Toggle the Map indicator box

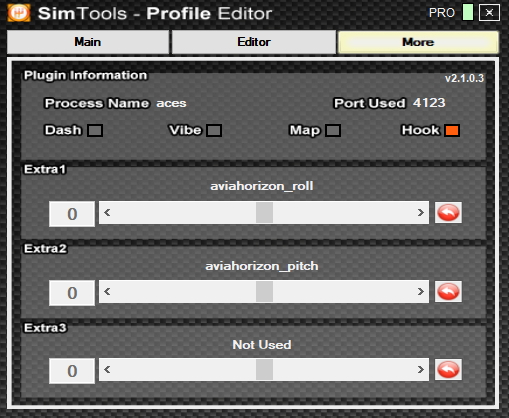(x=333, y=130)
